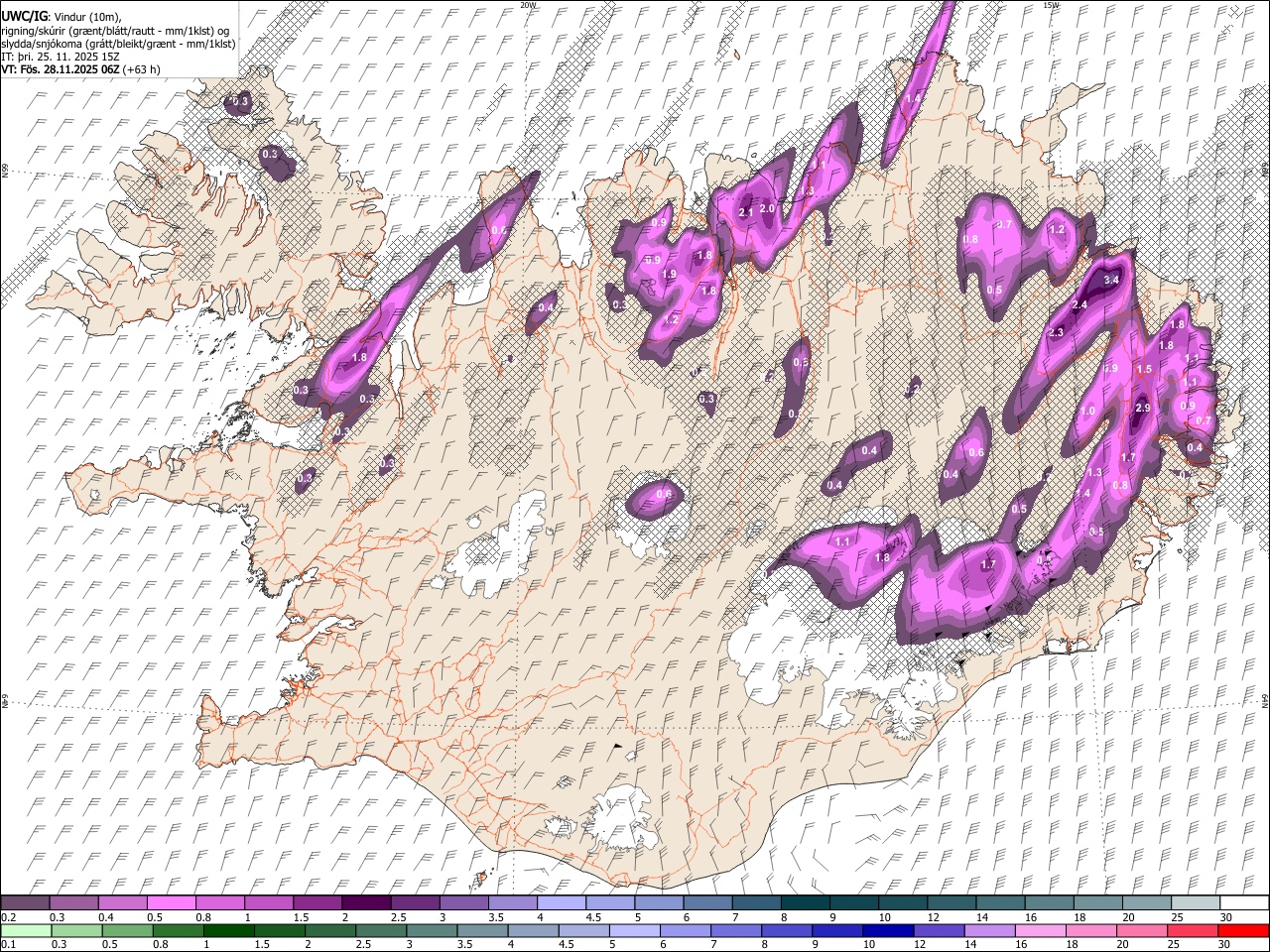Click the dark green 1–1.5 rain scale swatch

(x=229, y=931)
